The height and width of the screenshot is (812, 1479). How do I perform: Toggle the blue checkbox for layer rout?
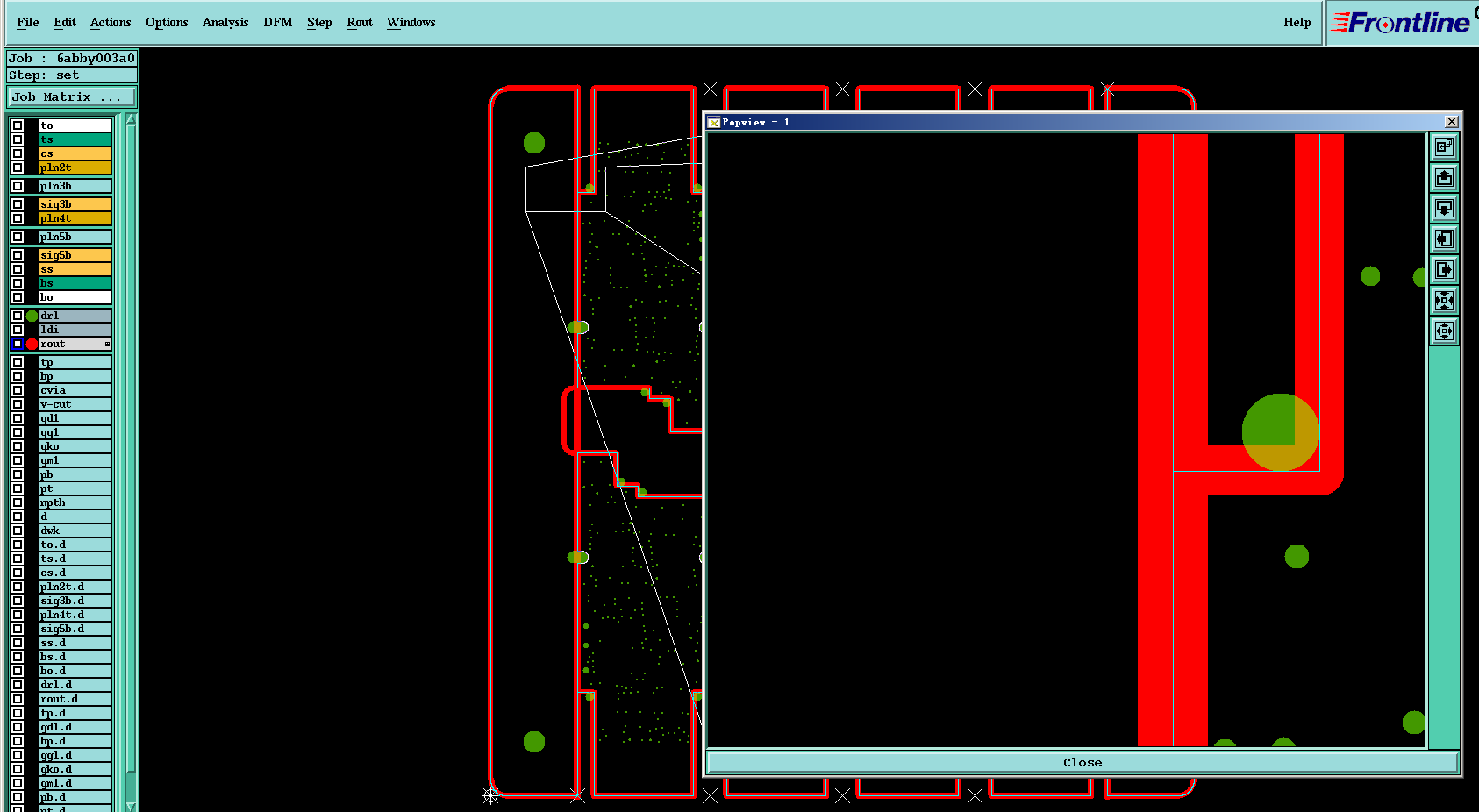[x=18, y=344]
